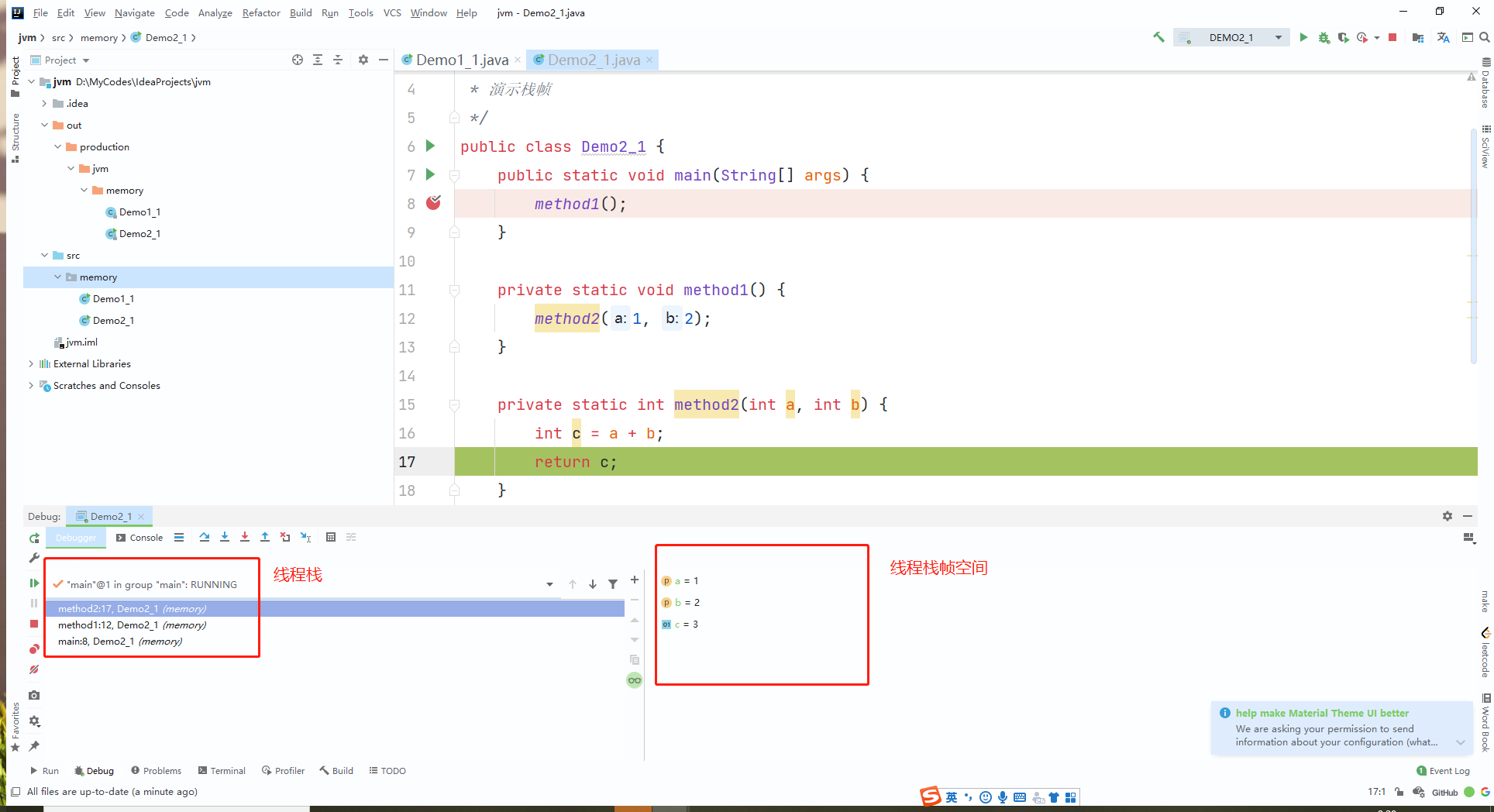Click Resume Program icon in debug sidebar
The width and height of the screenshot is (1494, 812).
pyautogui.click(x=34, y=583)
